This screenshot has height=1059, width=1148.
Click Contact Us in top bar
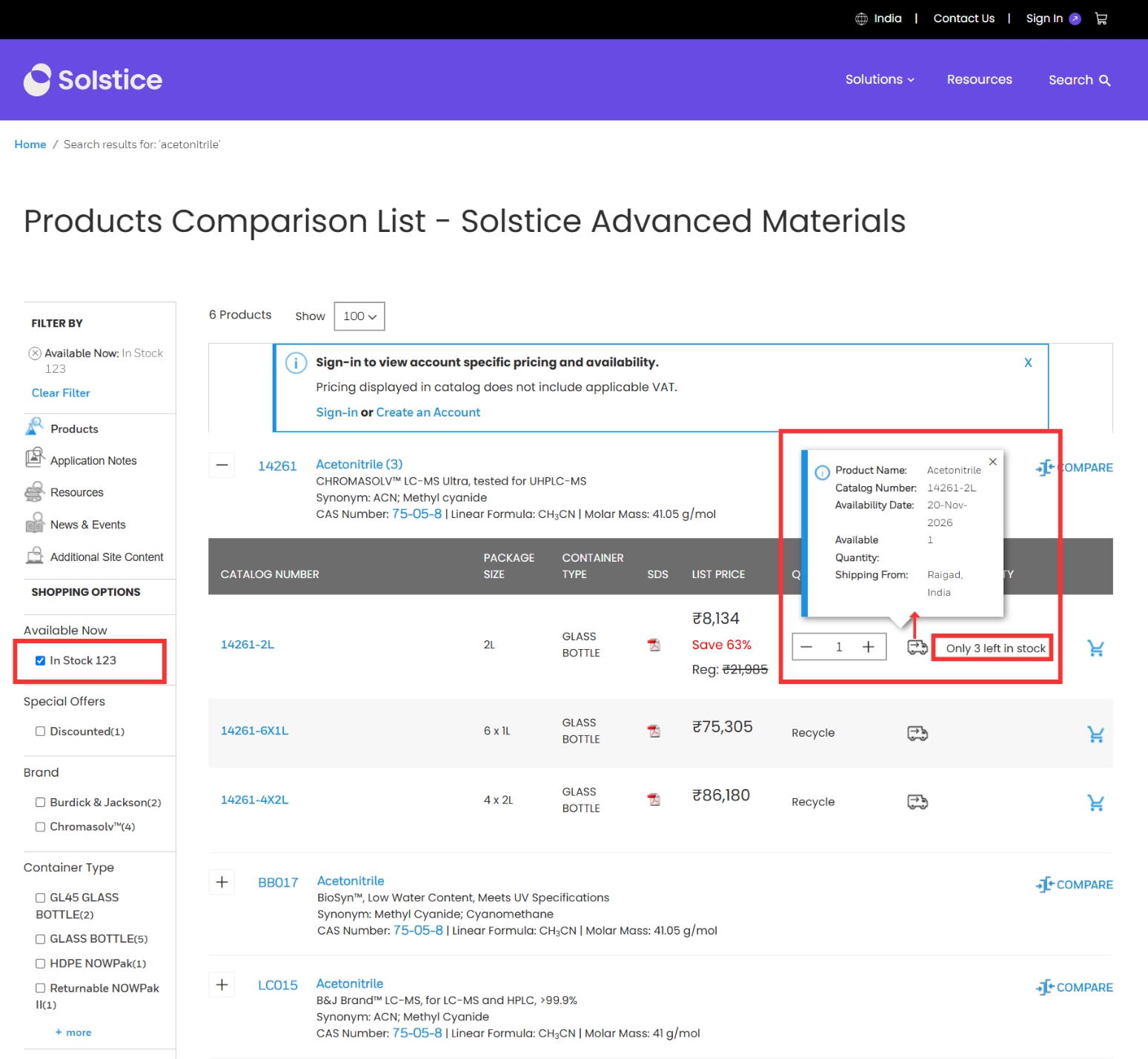coord(963,19)
